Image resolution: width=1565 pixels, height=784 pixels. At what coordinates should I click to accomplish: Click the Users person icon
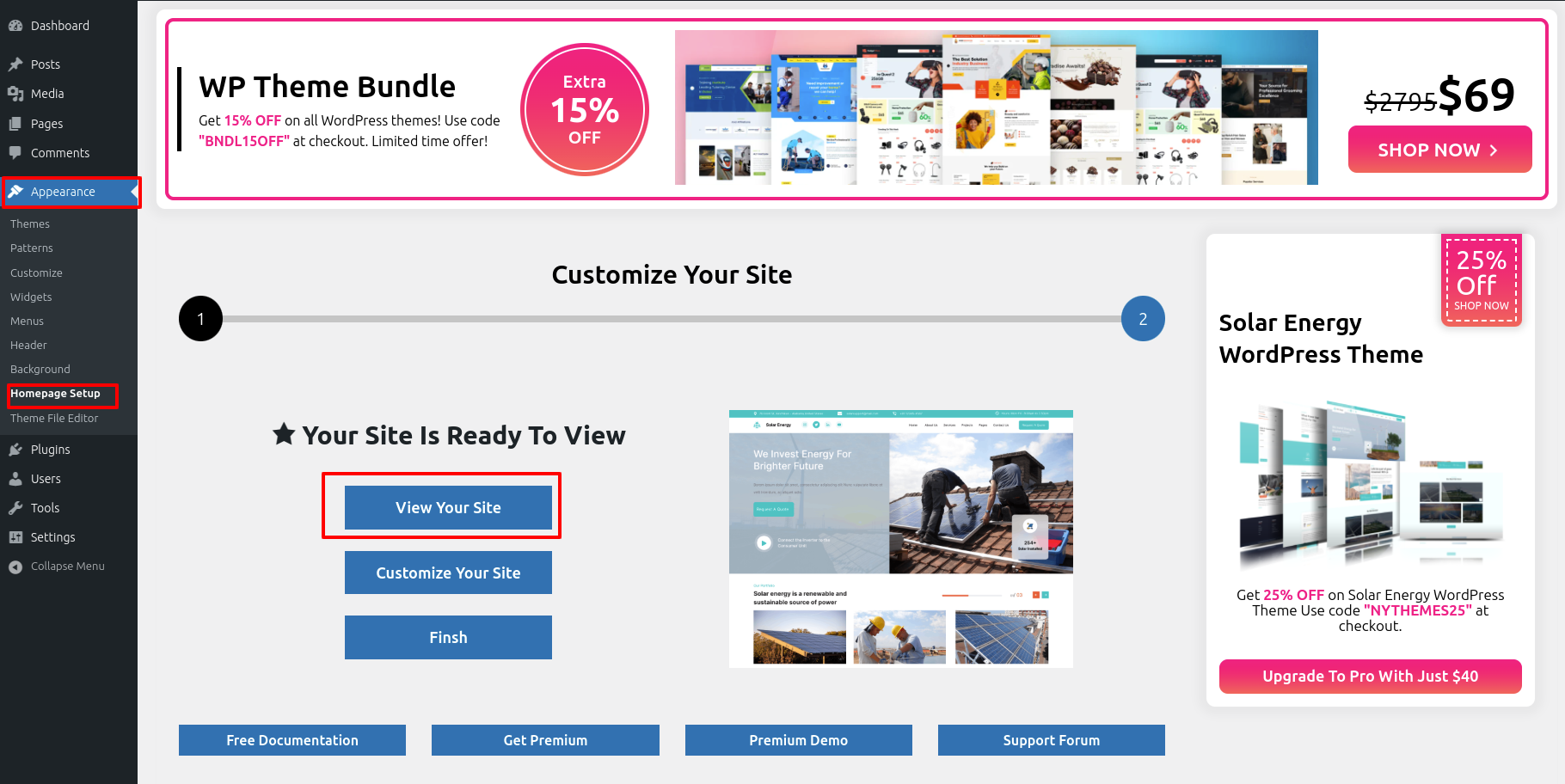(15, 479)
